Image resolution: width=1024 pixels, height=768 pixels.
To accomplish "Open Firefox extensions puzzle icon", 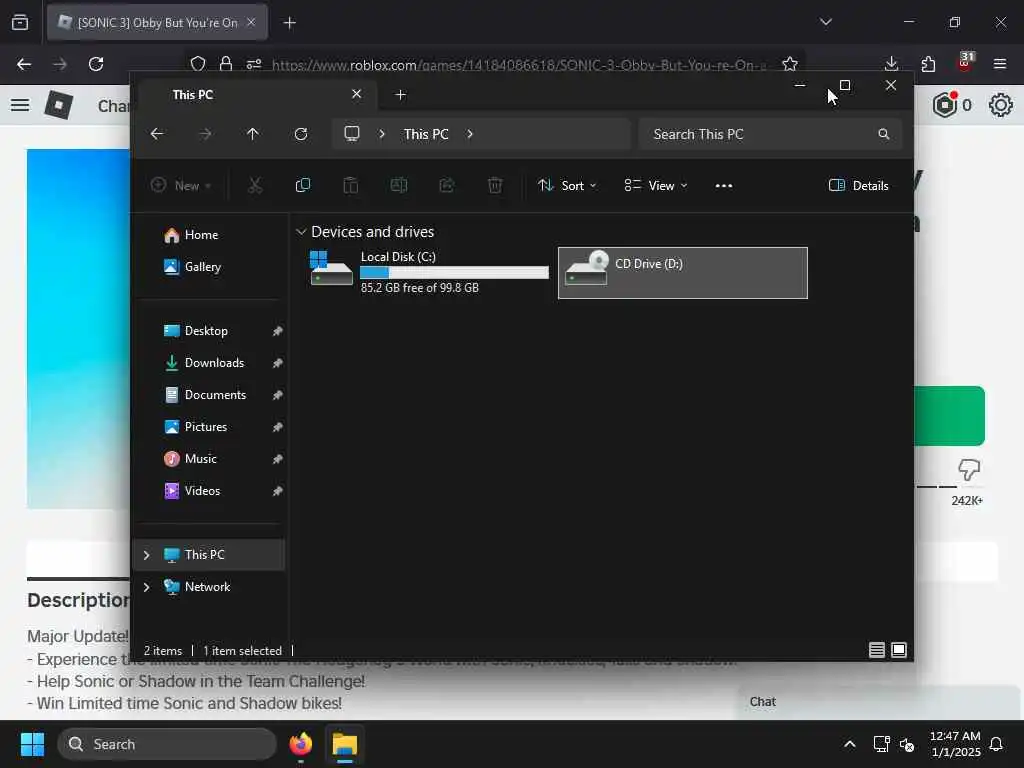I will 928,64.
